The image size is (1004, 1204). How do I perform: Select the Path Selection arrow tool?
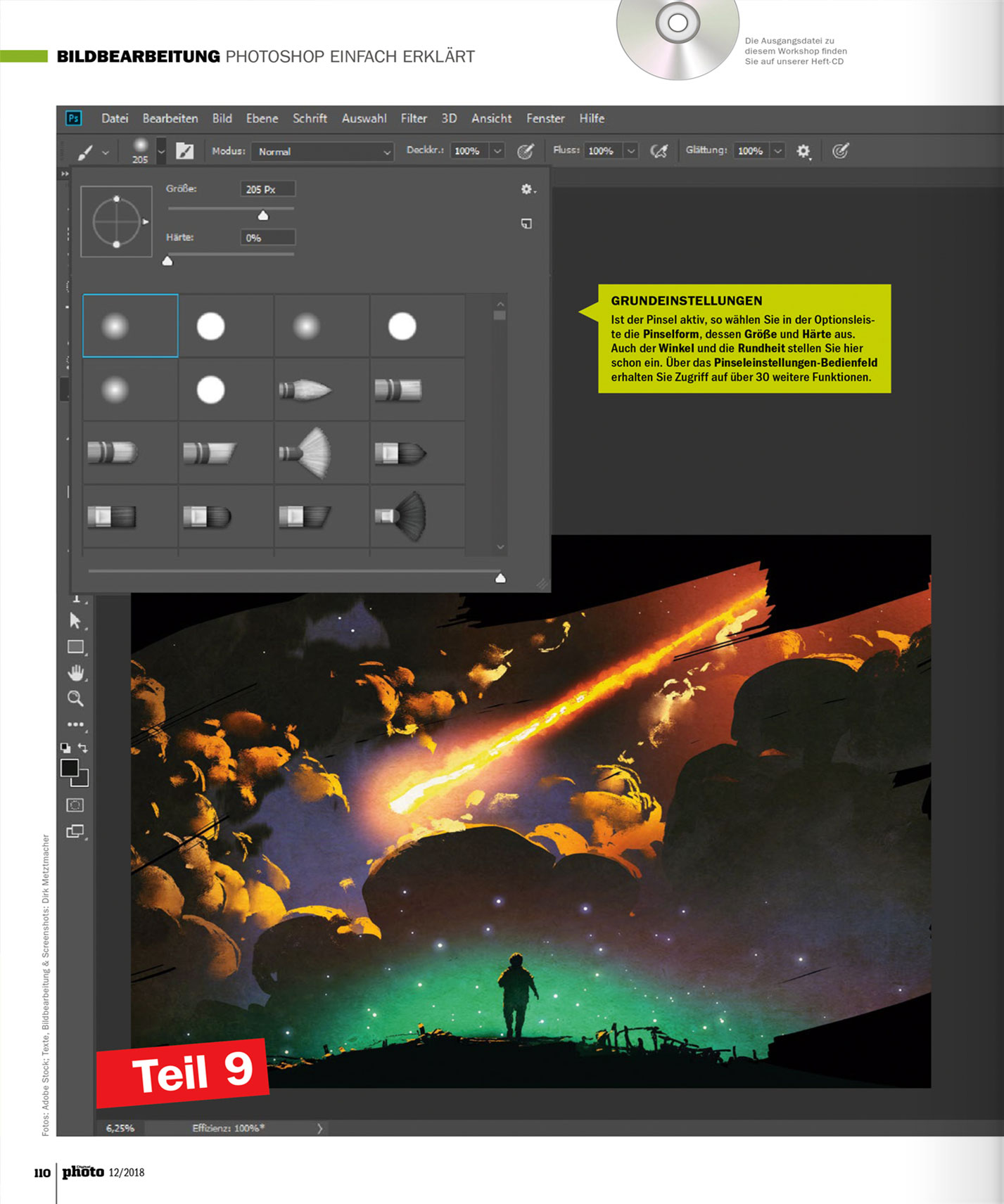[75, 620]
